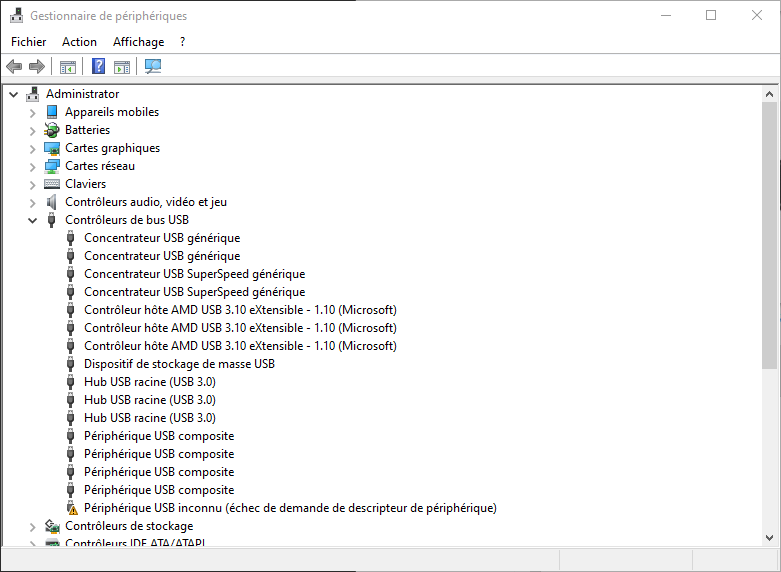
Task: Click scrollbar up arrow
Action: coord(770,94)
